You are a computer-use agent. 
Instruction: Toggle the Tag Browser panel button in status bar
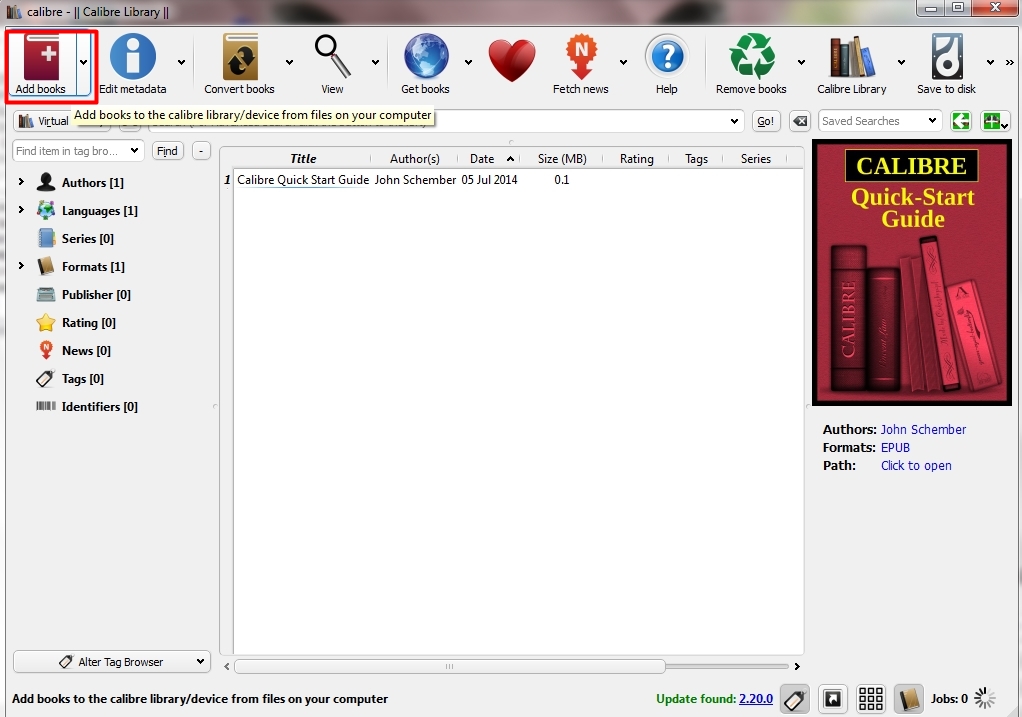795,700
